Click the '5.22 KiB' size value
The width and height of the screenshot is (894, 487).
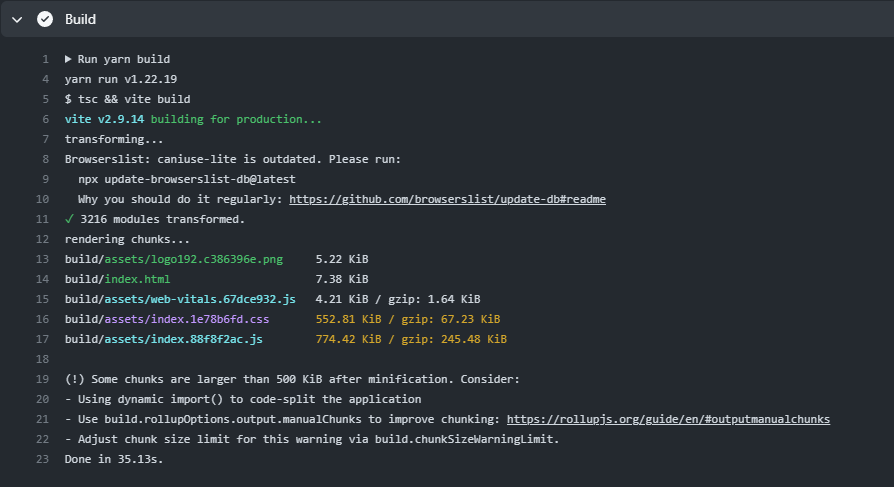[x=342, y=259]
